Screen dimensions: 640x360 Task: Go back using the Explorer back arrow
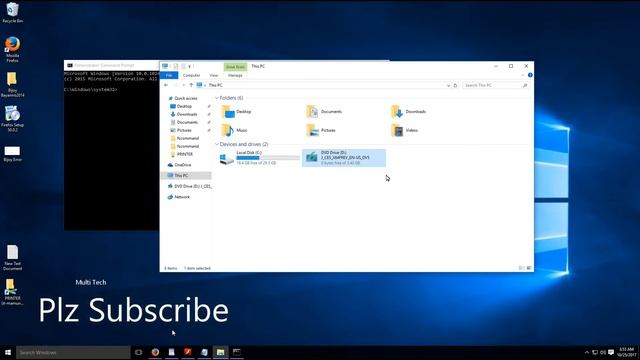[166, 85]
